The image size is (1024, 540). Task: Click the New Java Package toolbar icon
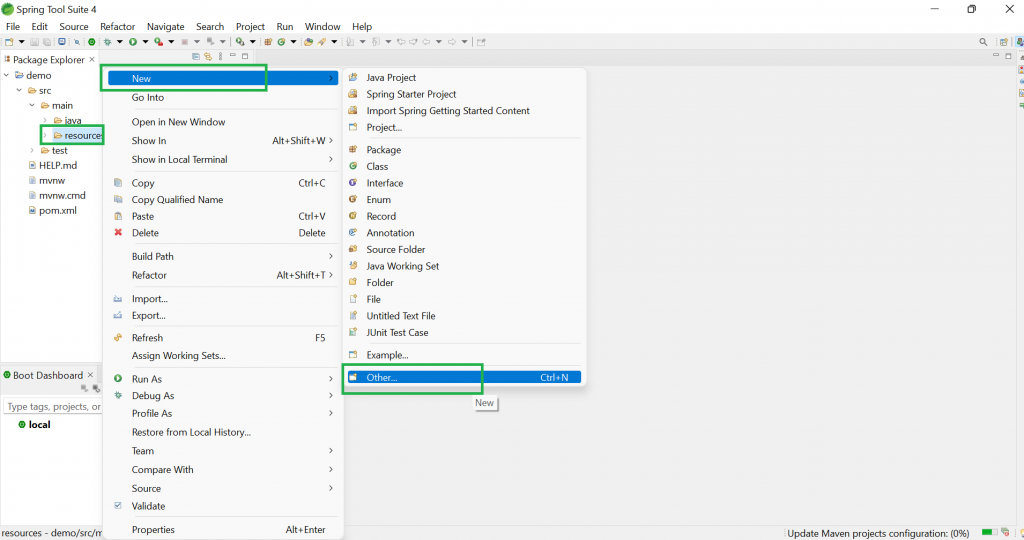pos(268,42)
